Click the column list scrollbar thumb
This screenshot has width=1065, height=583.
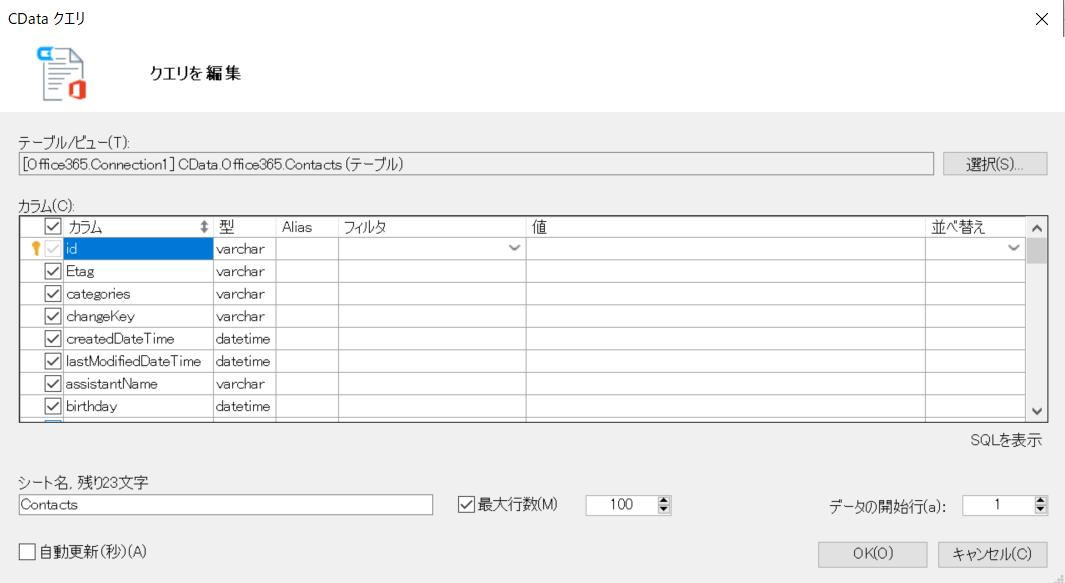pyautogui.click(x=1036, y=251)
